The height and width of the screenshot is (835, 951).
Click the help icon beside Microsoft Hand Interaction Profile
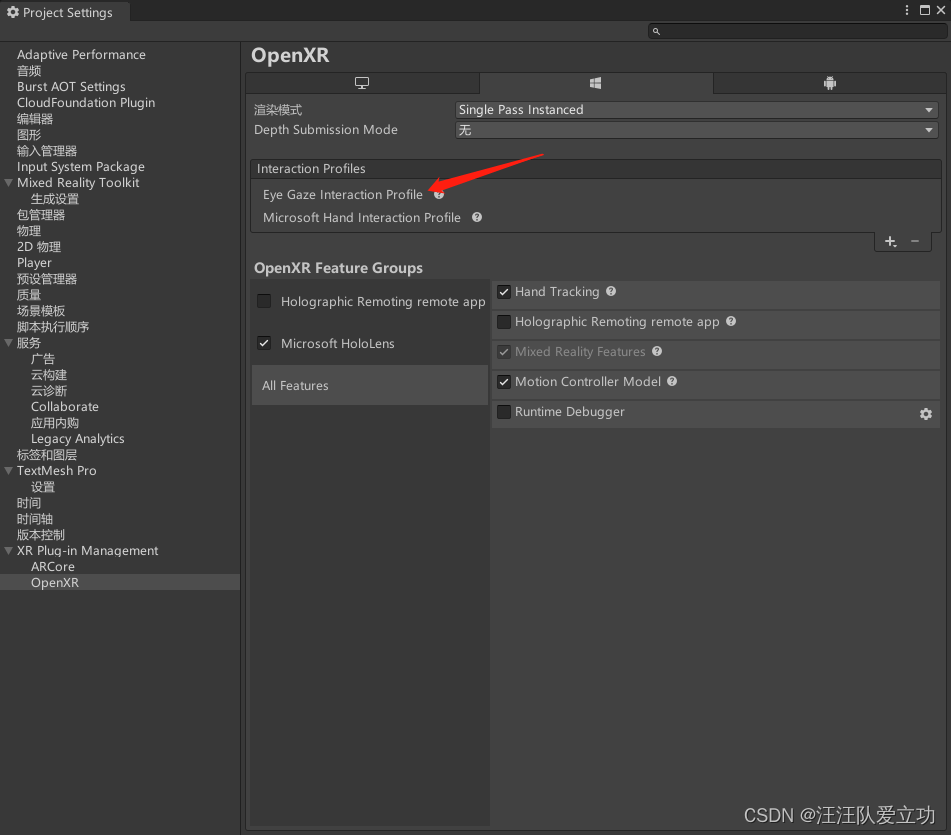pyautogui.click(x=477, y=217)
